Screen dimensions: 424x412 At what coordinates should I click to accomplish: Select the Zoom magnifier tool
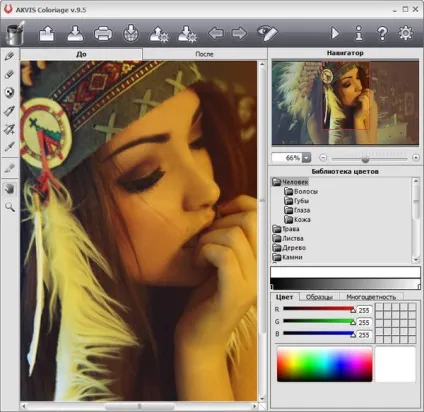click(x=10, y=207)
